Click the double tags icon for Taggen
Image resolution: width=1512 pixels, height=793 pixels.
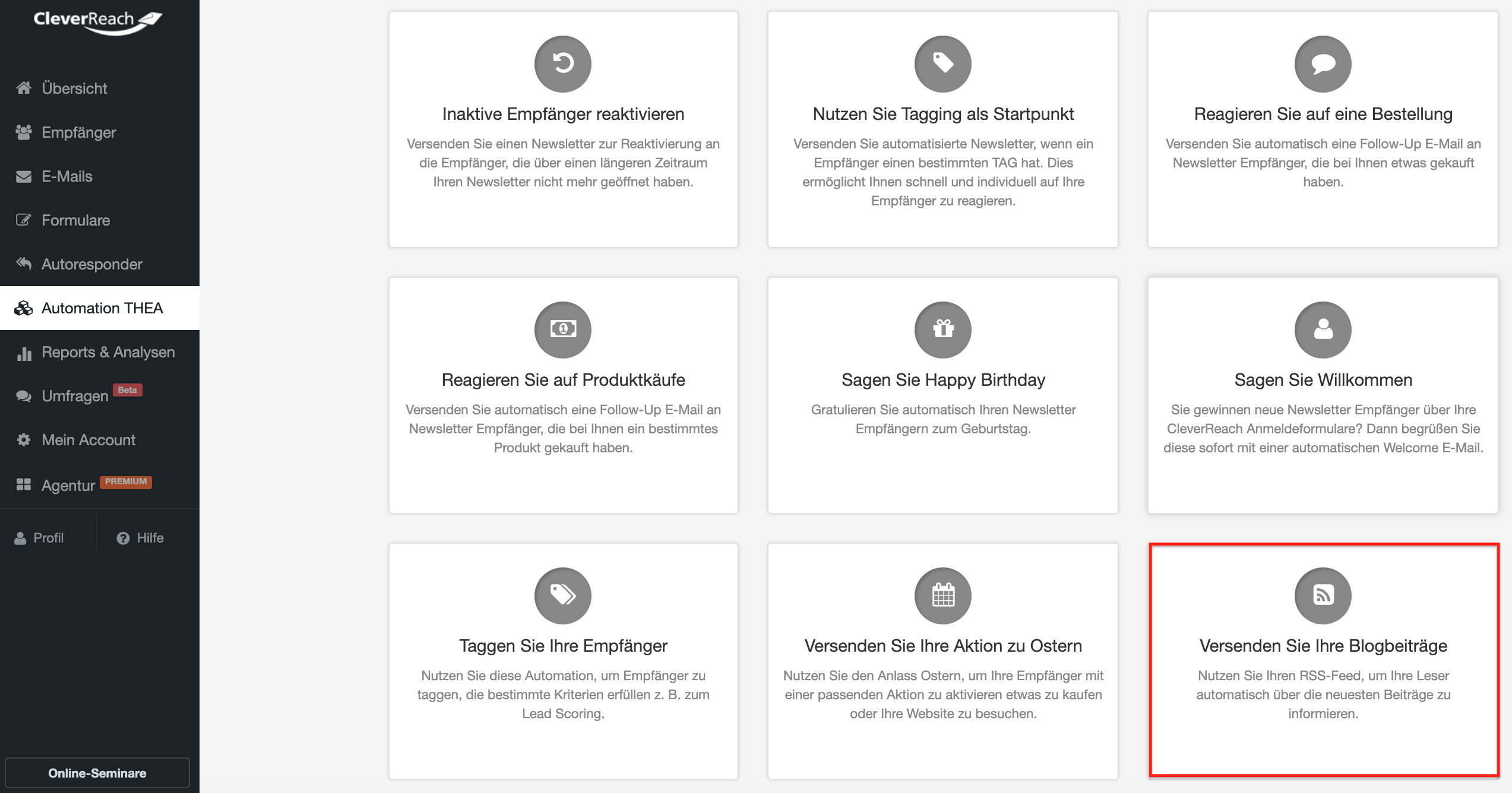point(562,595)
